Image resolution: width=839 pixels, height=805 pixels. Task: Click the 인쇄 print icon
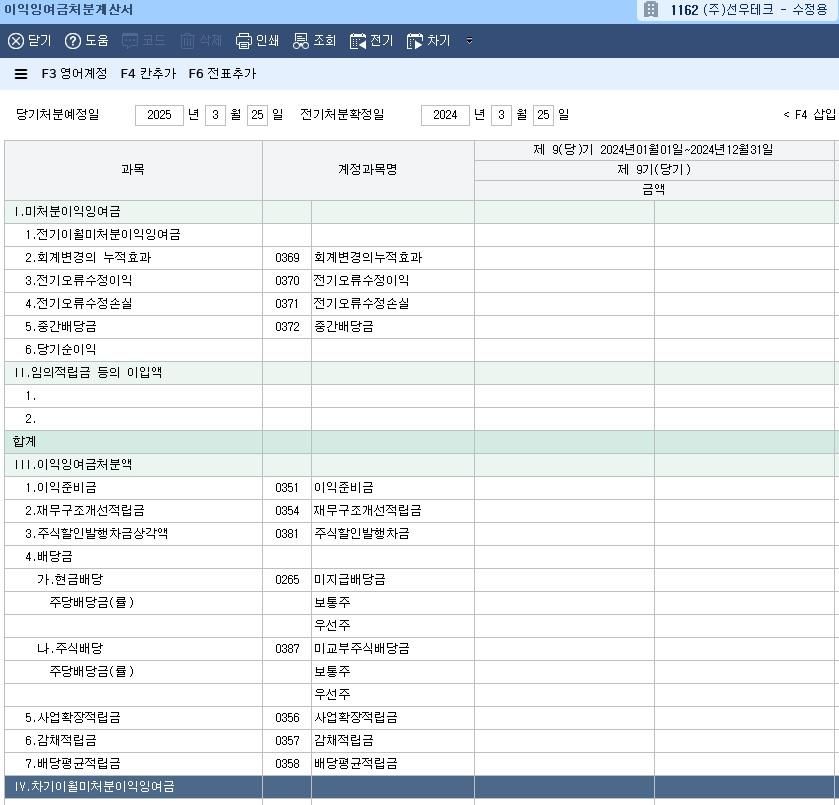pyautogui.click(x=244, y=41)
